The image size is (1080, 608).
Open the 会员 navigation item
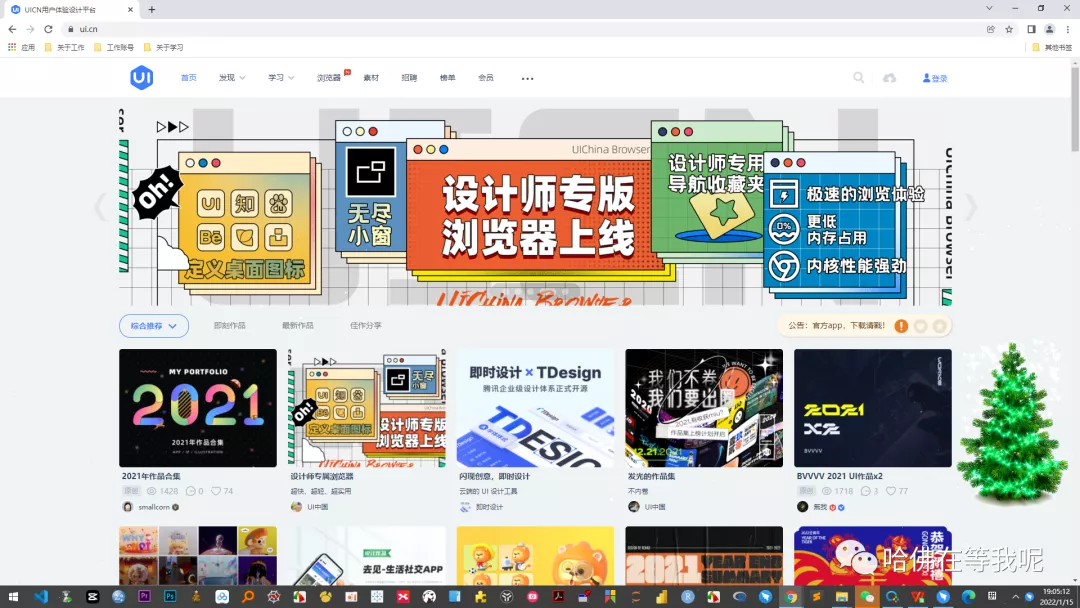coord(486,78)
